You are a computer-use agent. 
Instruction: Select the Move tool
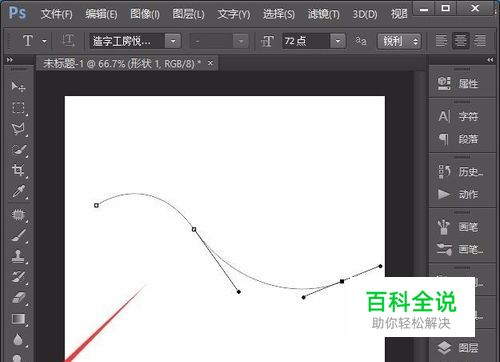click(x=18, y=87)
